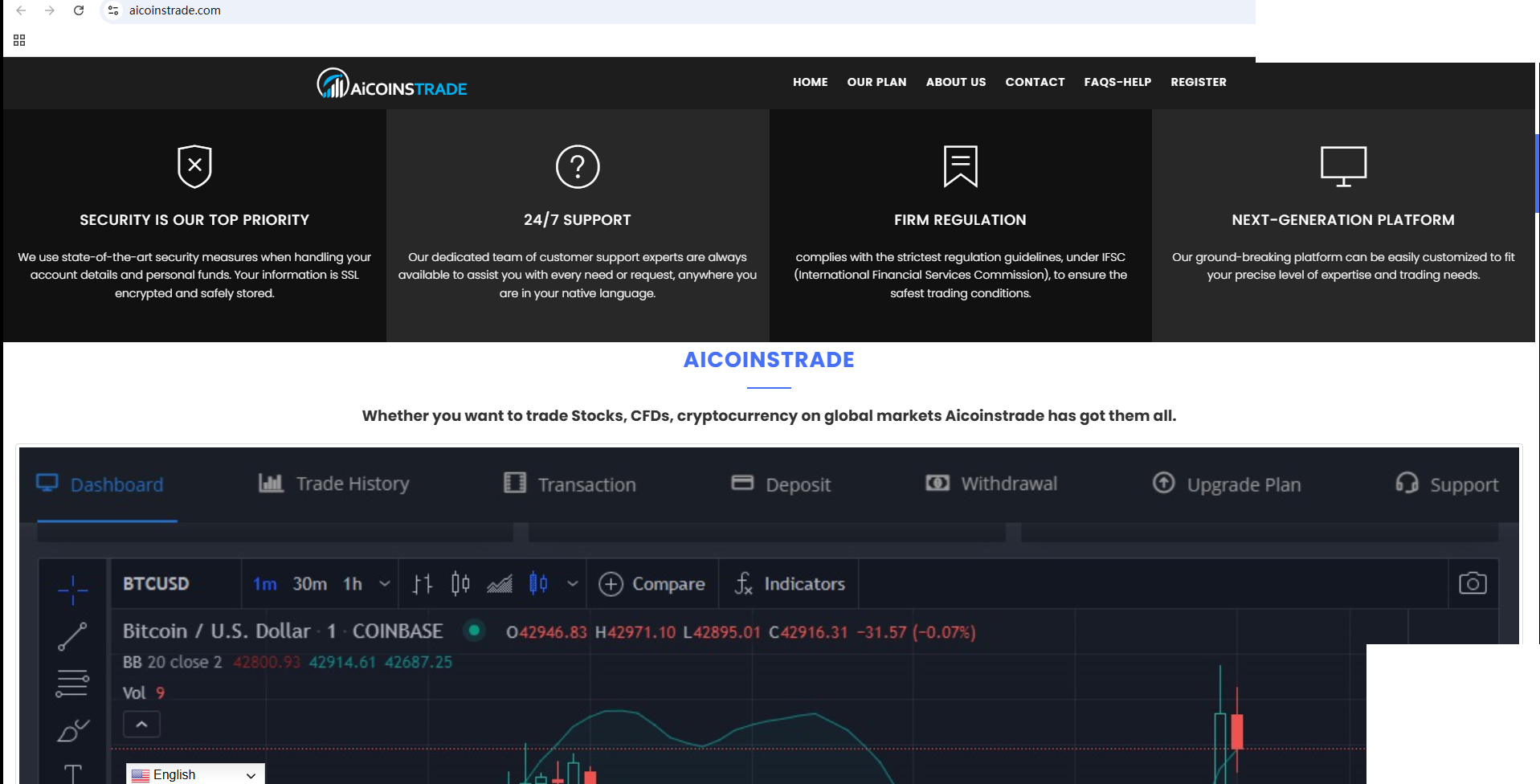Open the REGISTER menu item
Viewport: 1540px width, 784px height.
1199,82
